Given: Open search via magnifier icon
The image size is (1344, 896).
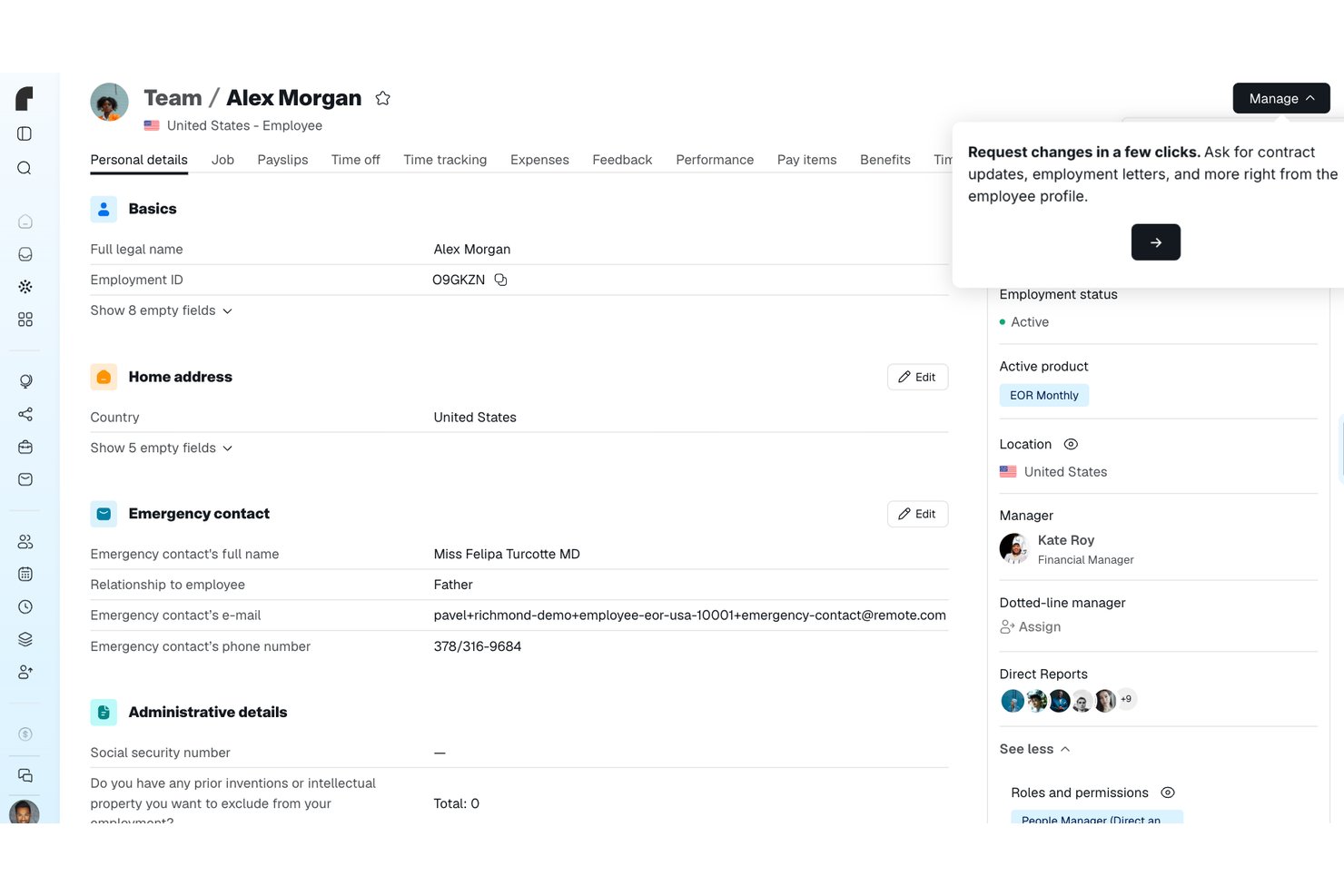Looking at the screenshot, I should click(25, 168).
